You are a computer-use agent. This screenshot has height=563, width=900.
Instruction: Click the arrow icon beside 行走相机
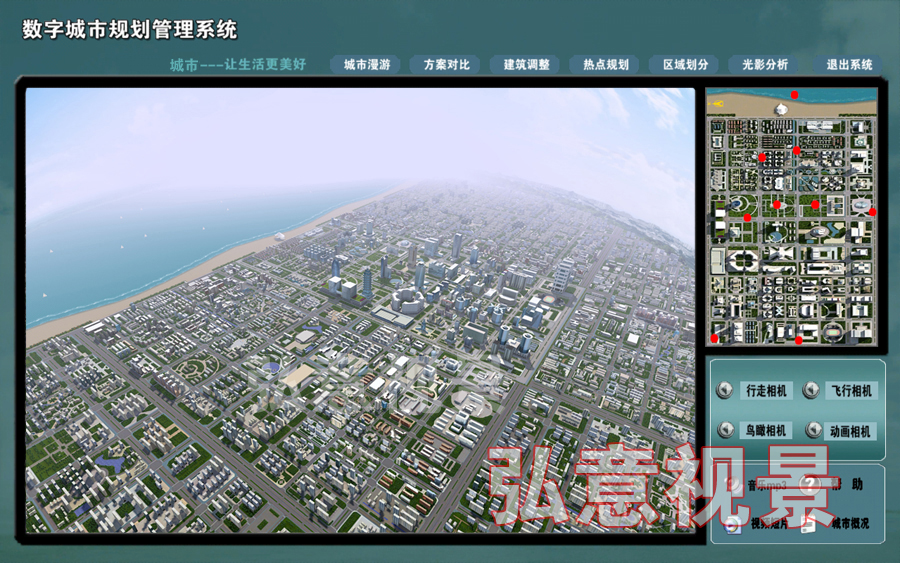click(725, 390)
